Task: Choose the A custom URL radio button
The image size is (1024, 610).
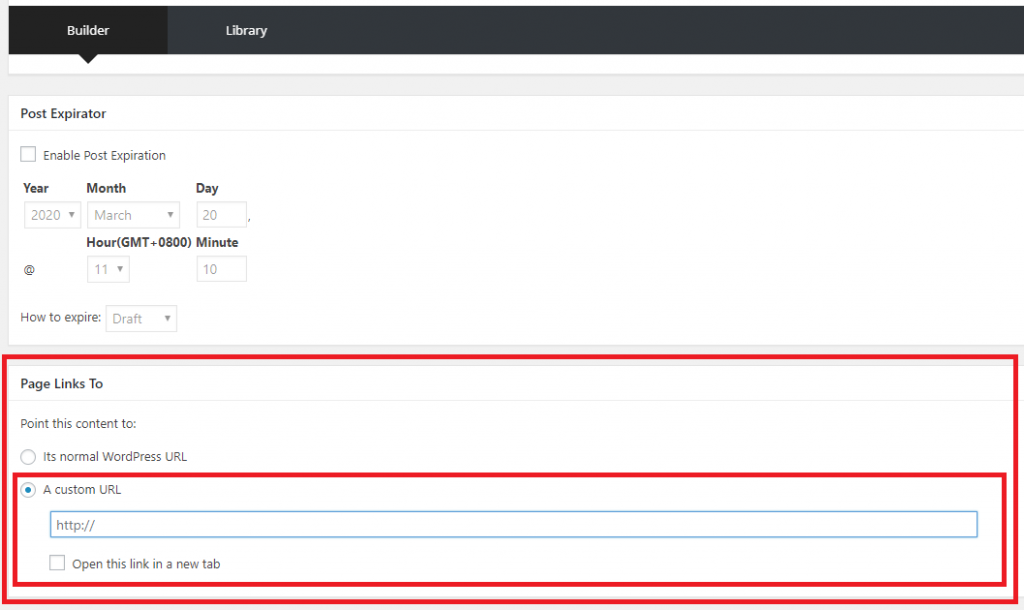Action: pyautogui.click(x=29, y=490)
